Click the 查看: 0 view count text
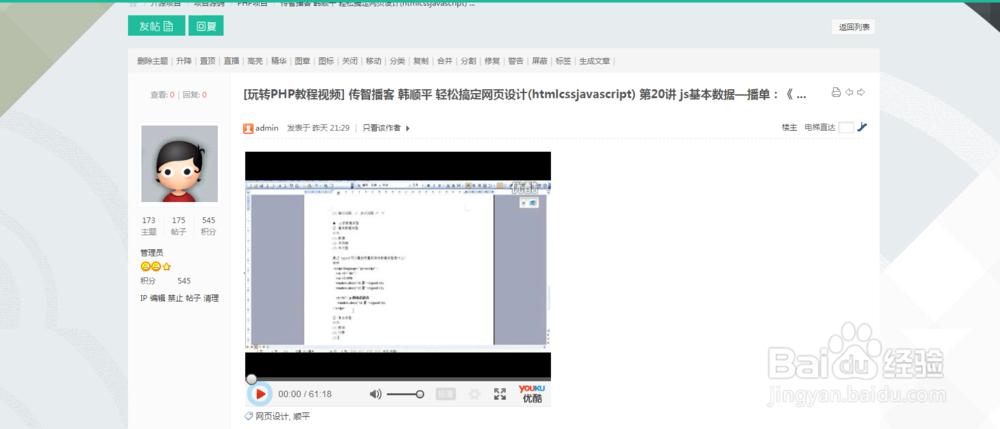The height and width of the screenshot is (429, 1000). tap(162, 94)
